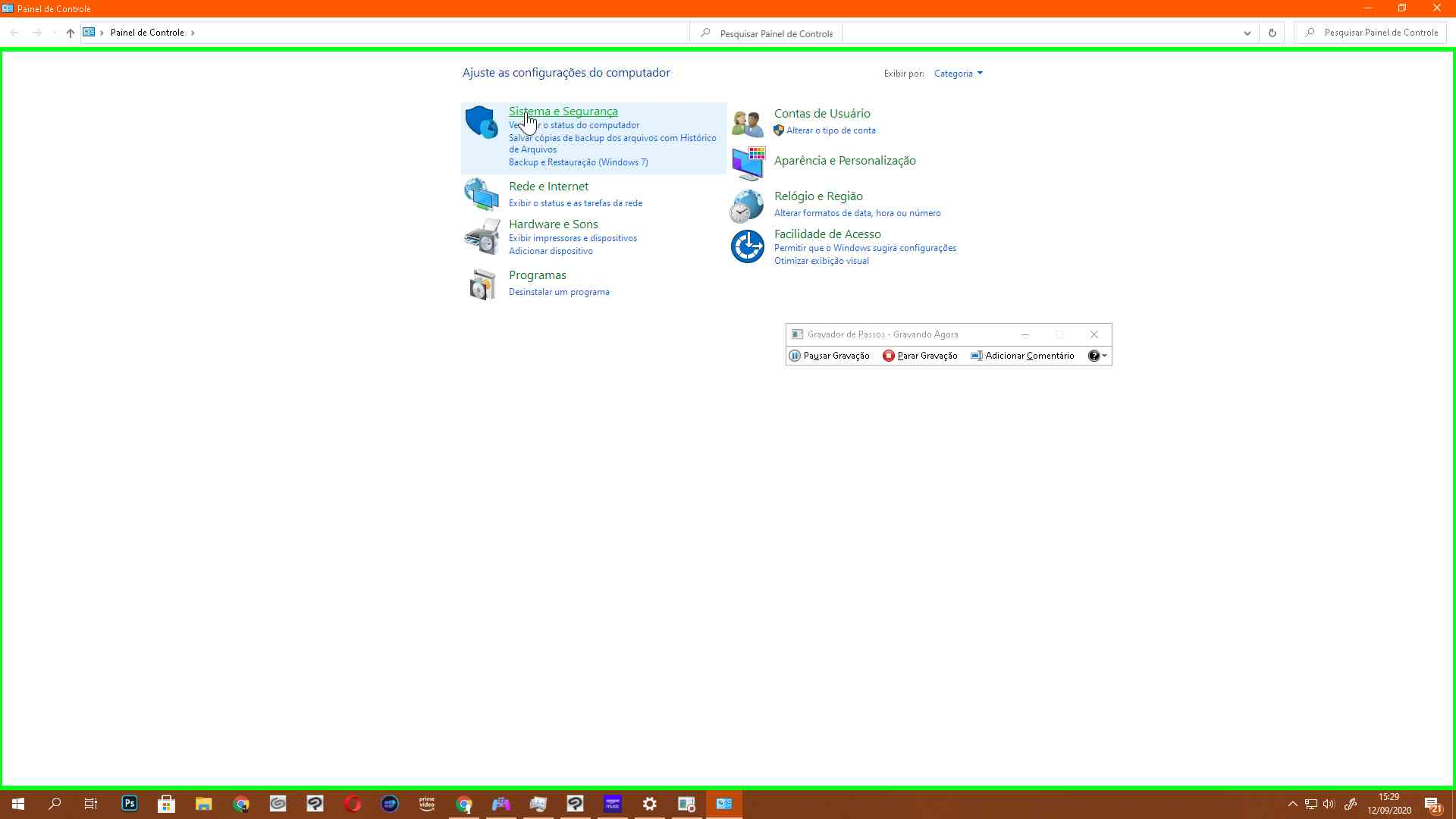This screenshot has width=1456, height=819.
Task: Open the Facilidade de Acesso icon
Action: tap(747, 246)
